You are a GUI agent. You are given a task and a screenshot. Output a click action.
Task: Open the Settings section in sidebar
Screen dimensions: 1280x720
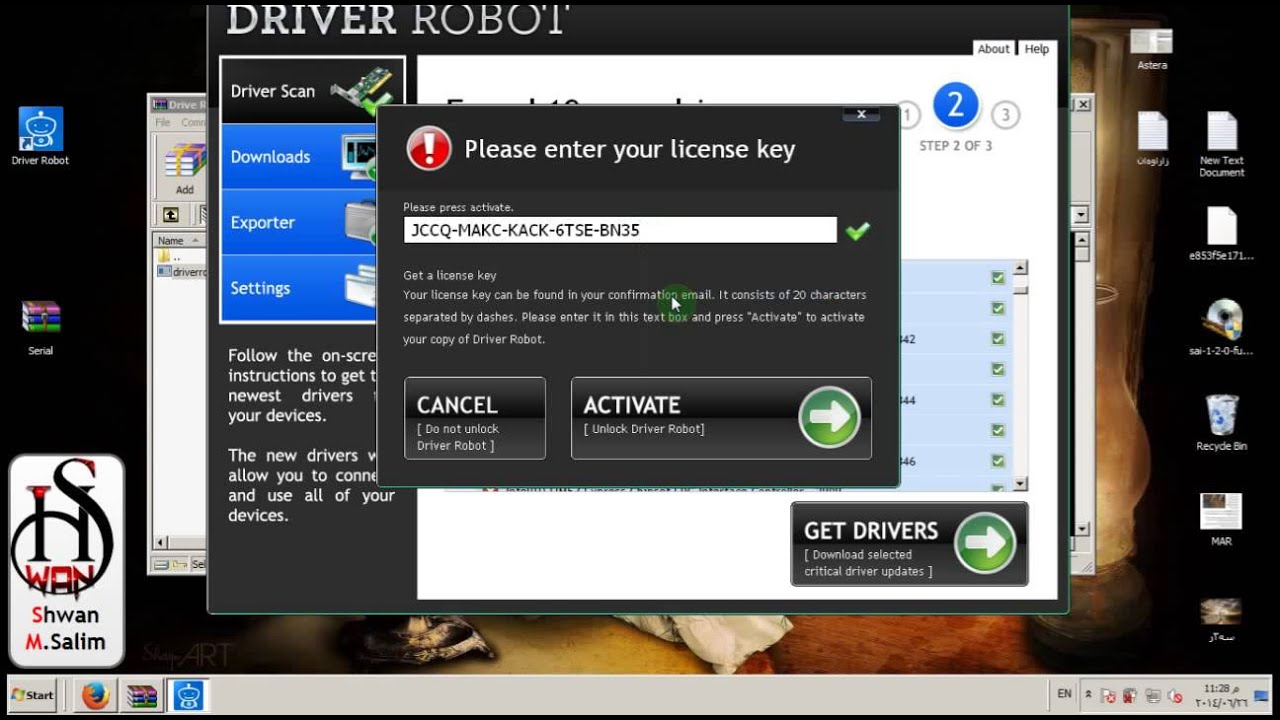point(299,288)
